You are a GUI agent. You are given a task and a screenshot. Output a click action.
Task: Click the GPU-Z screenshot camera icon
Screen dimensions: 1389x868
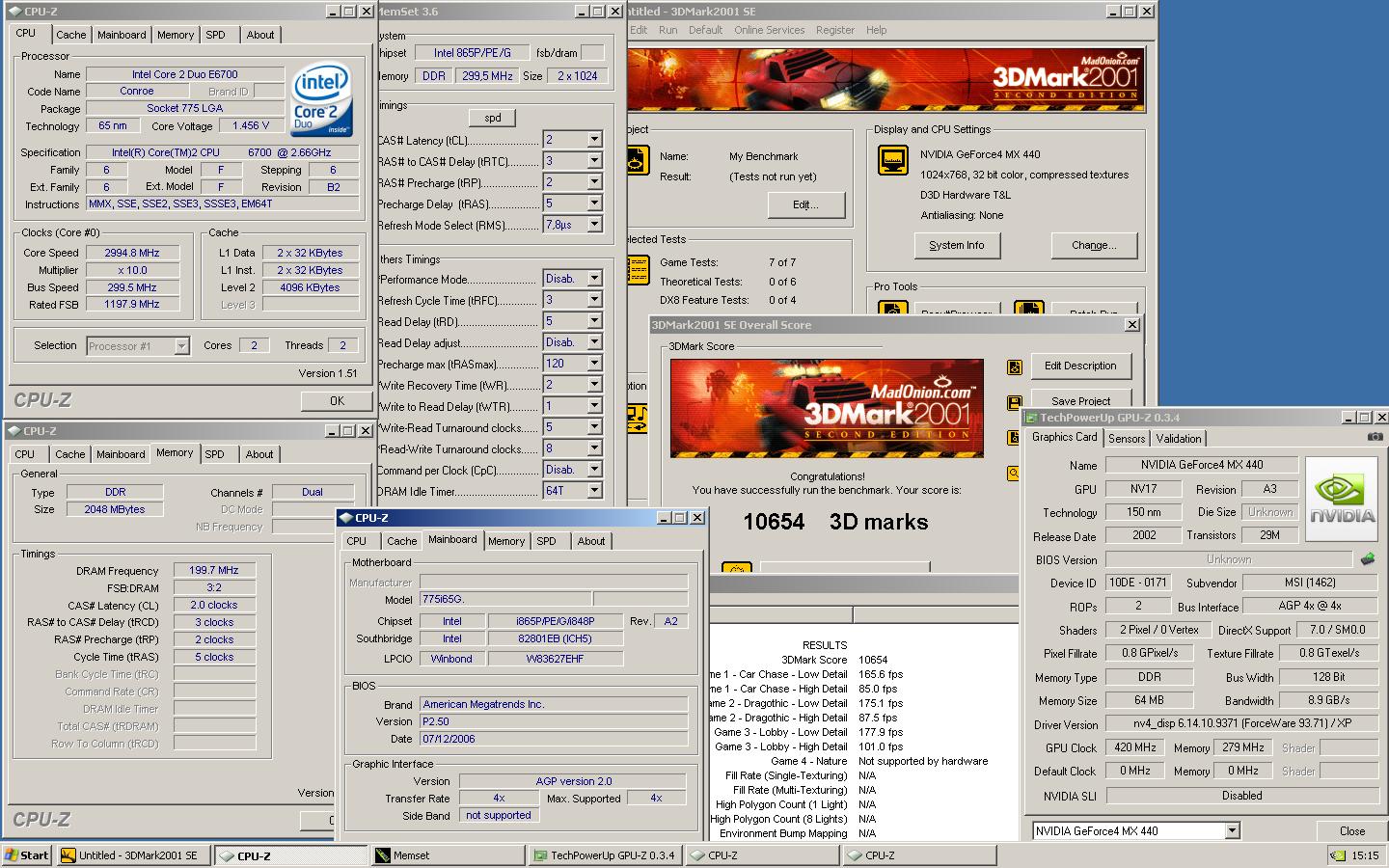(1375, 437)
